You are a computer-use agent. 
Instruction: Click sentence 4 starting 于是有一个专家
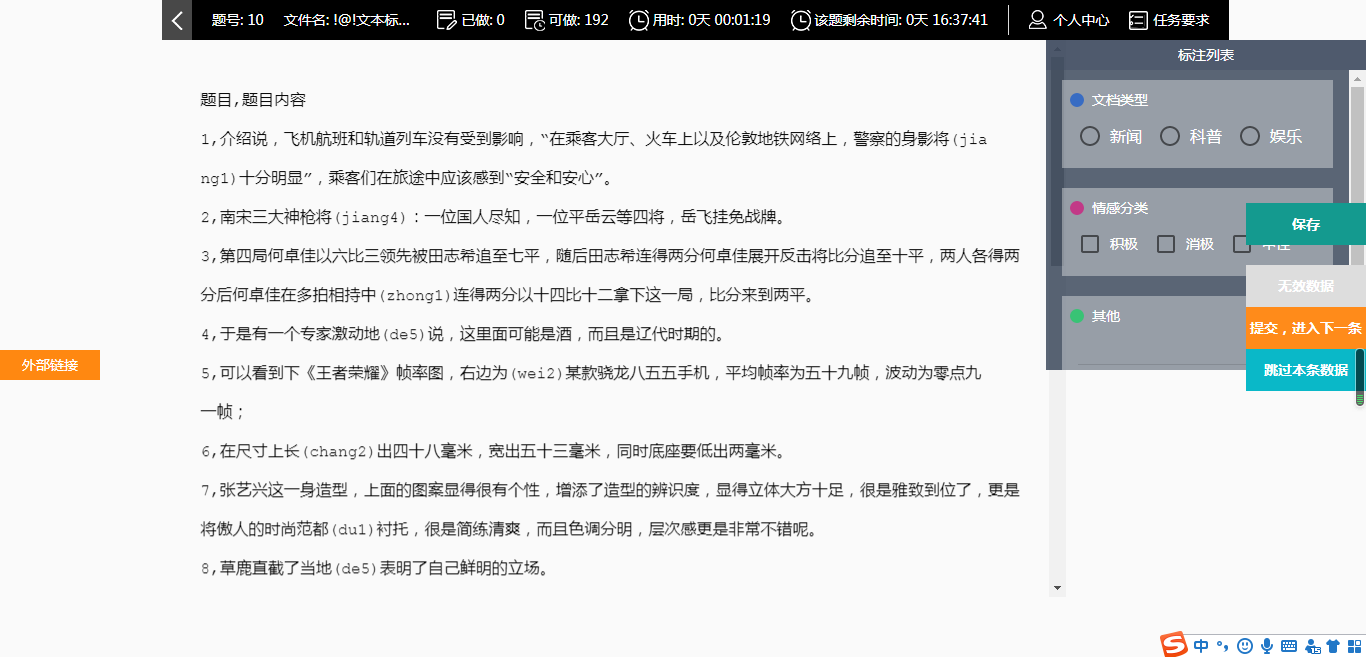462,334
